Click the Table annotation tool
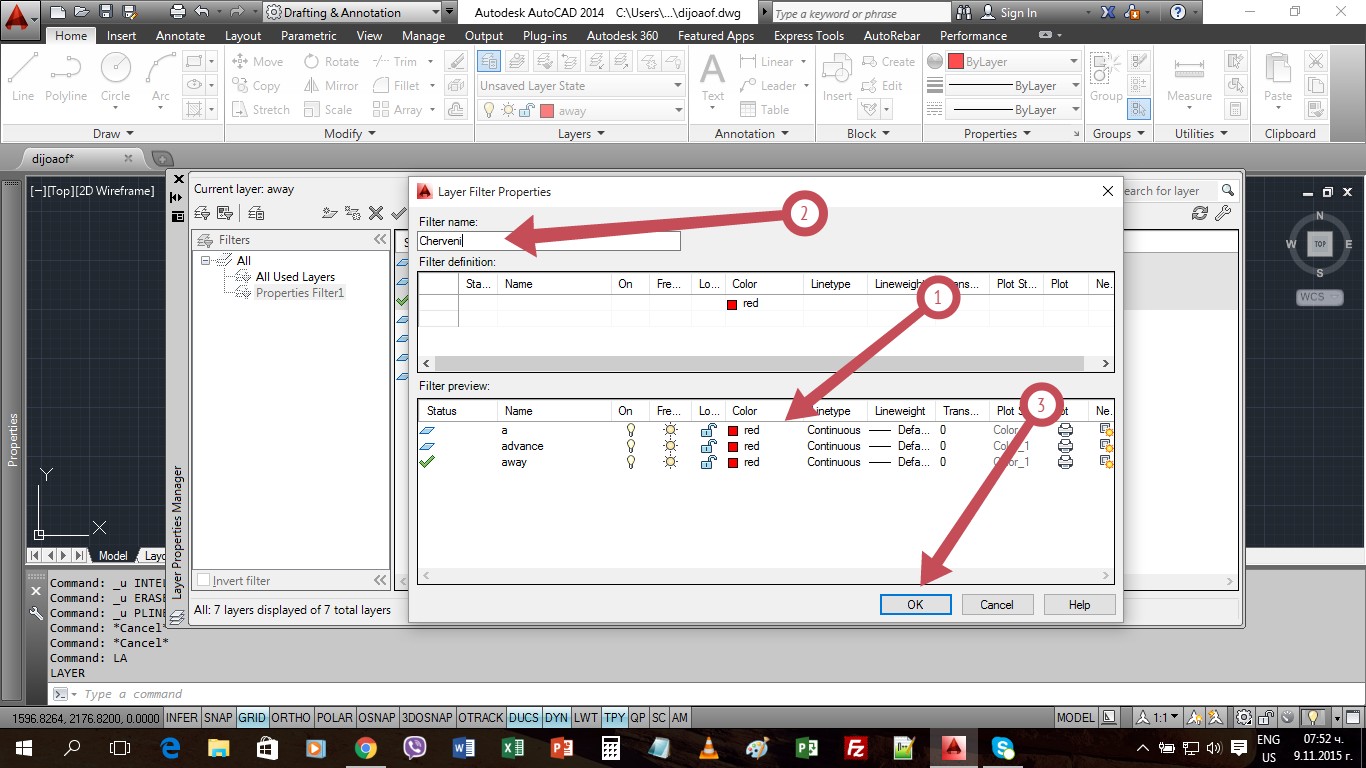Image resolution: width=1366 pixels, height=768 pixels. (x=765, y=110)
